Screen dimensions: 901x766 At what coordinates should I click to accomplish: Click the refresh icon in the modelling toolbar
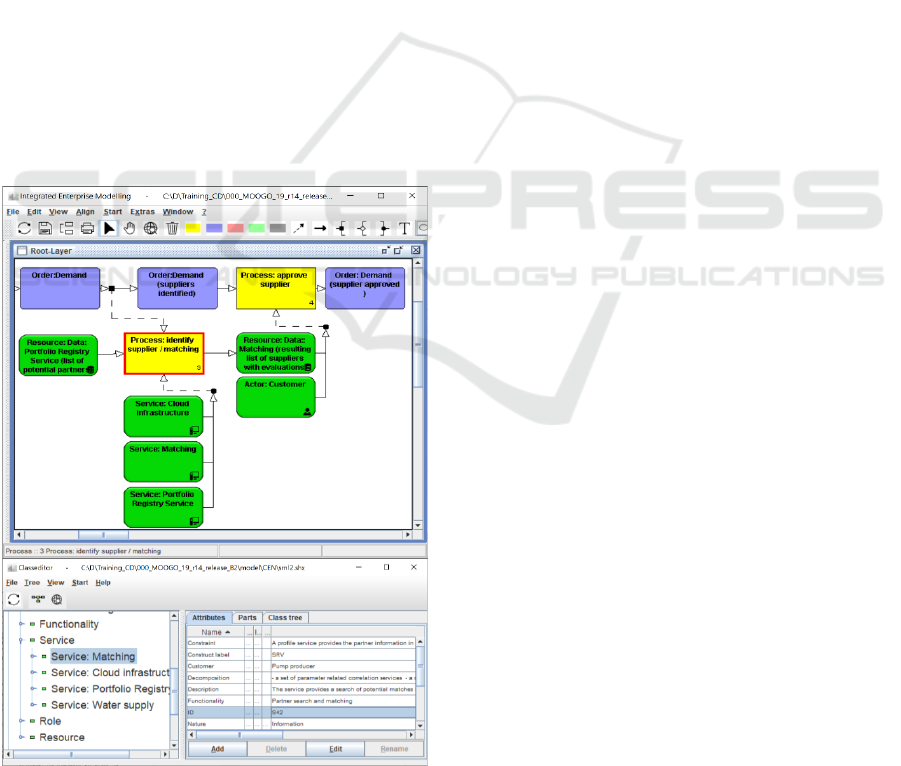coord(24,228)
